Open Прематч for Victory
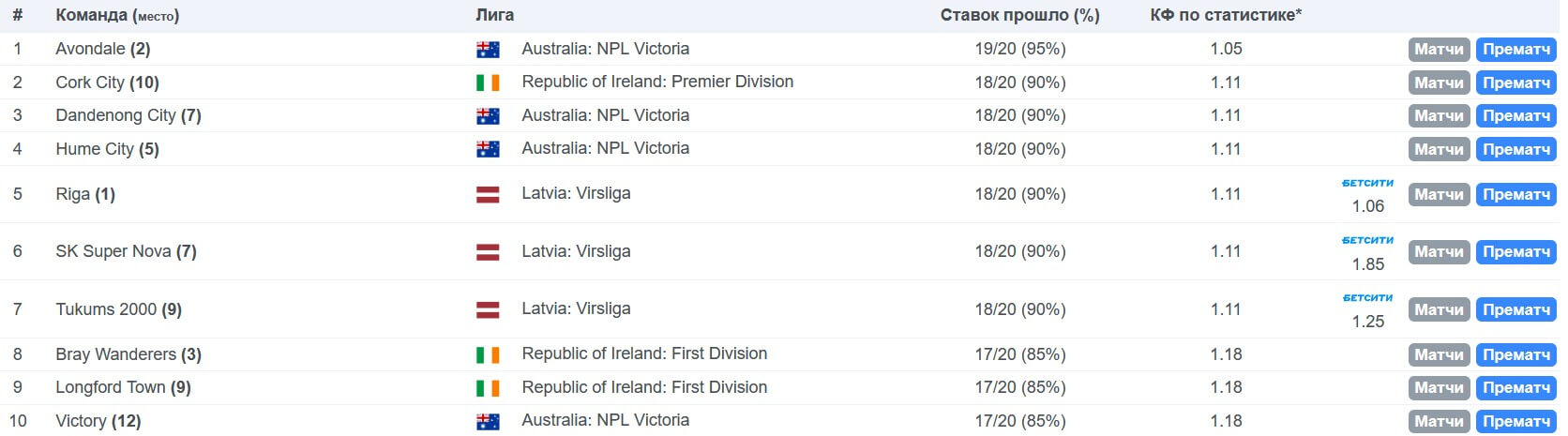 (1515, 421)
